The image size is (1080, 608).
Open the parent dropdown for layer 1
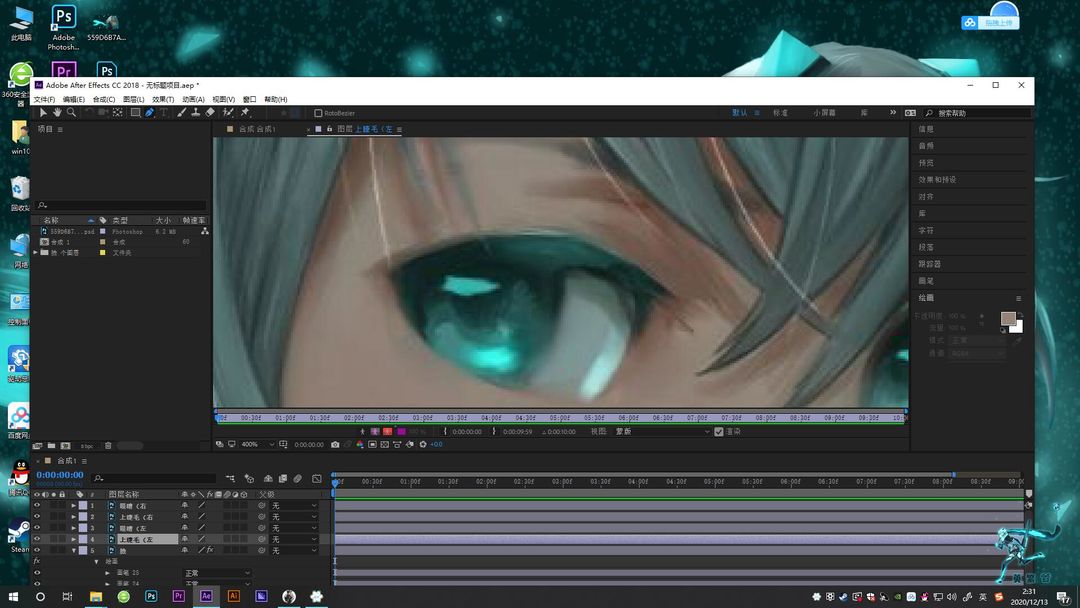[294, 505]
